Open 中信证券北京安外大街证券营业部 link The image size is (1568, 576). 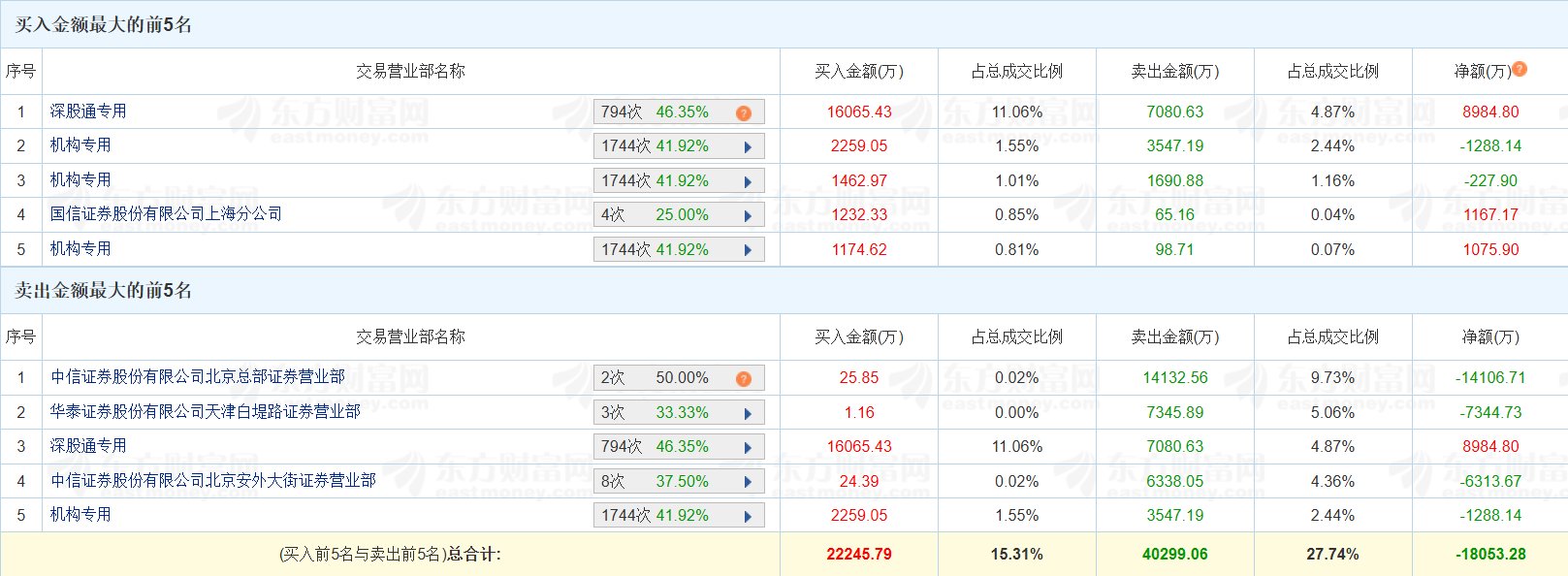coord(212,480)
